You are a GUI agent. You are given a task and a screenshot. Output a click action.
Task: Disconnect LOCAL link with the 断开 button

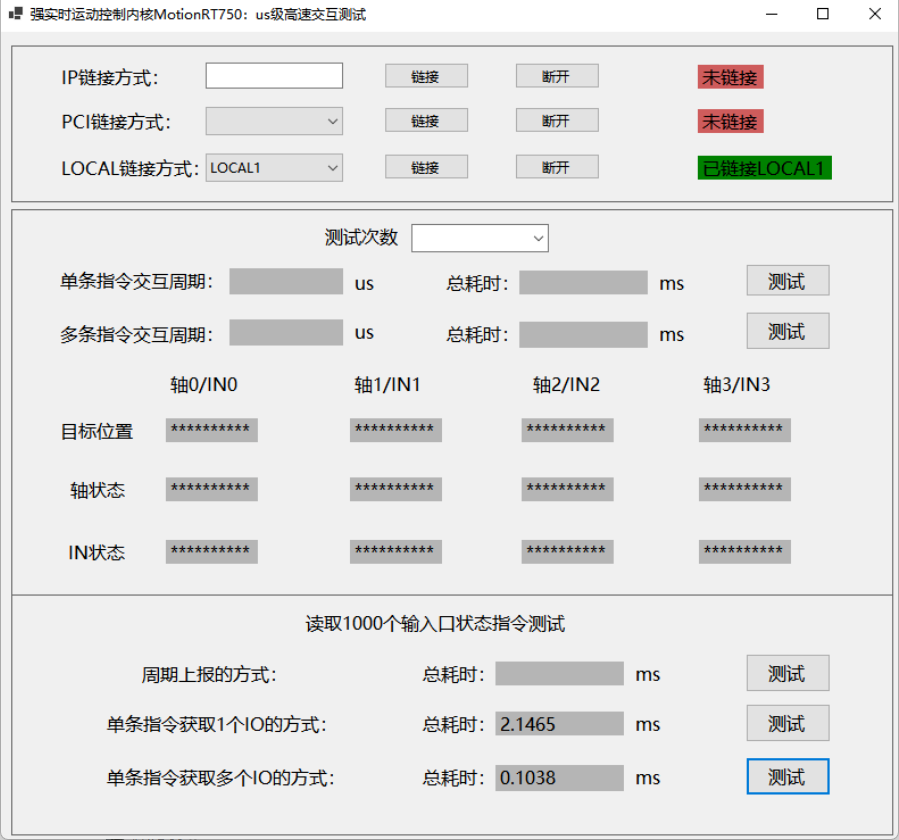point(557,167)
